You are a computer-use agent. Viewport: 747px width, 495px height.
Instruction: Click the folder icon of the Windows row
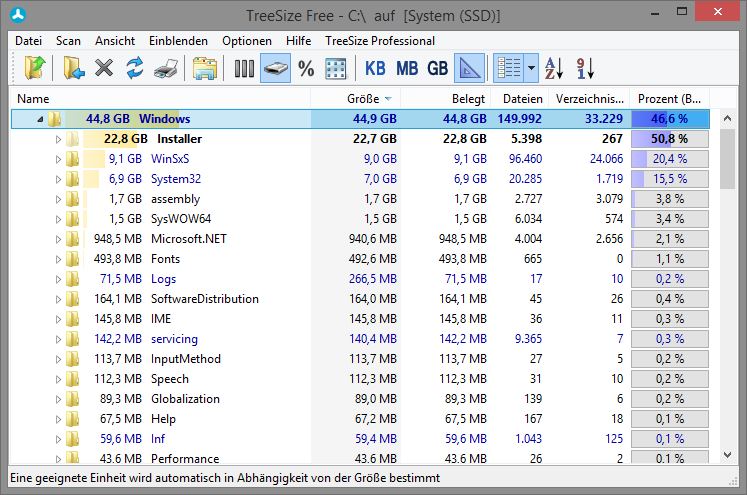click(x=54, y=119)
